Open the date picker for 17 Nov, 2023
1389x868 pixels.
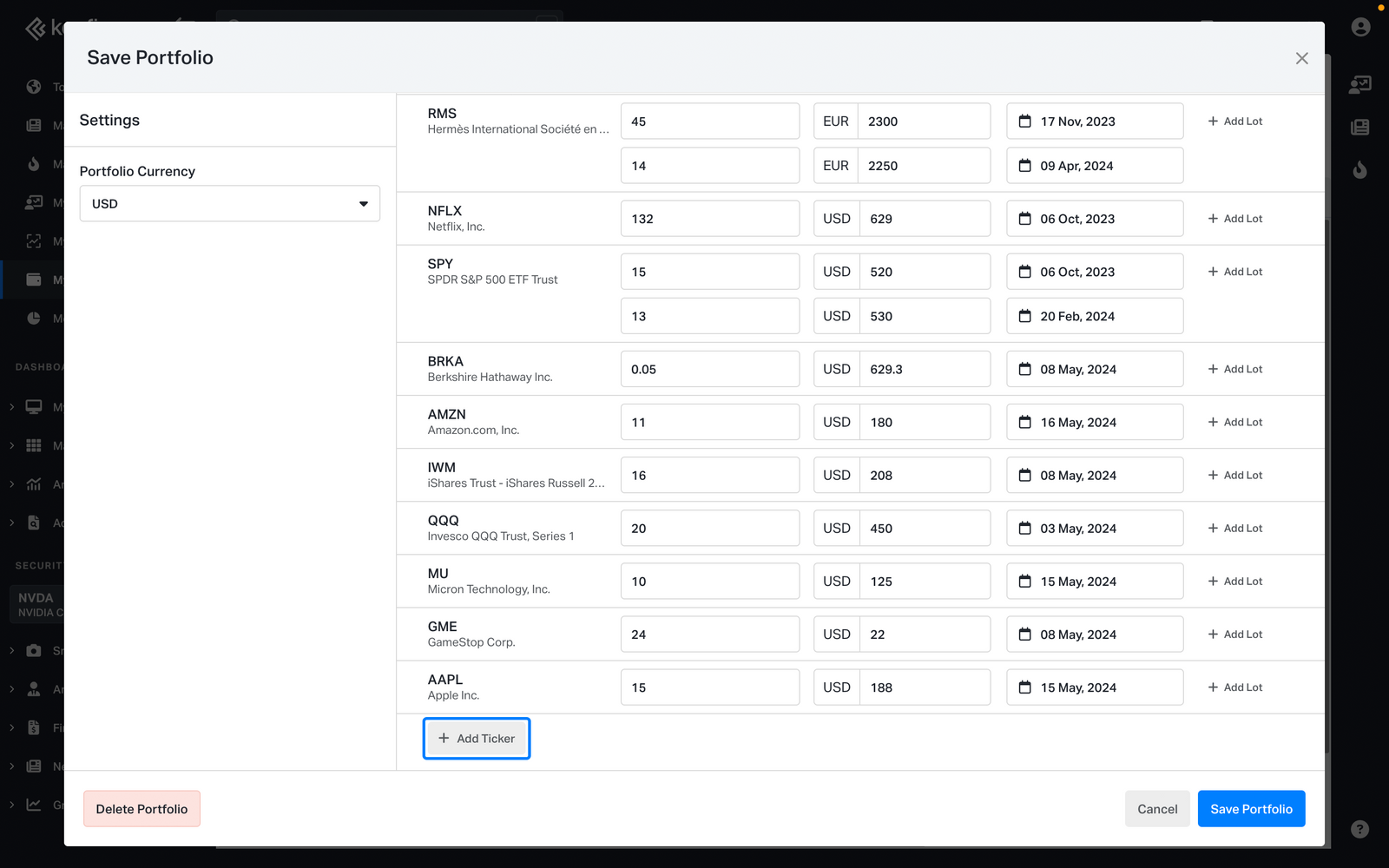1094,122
